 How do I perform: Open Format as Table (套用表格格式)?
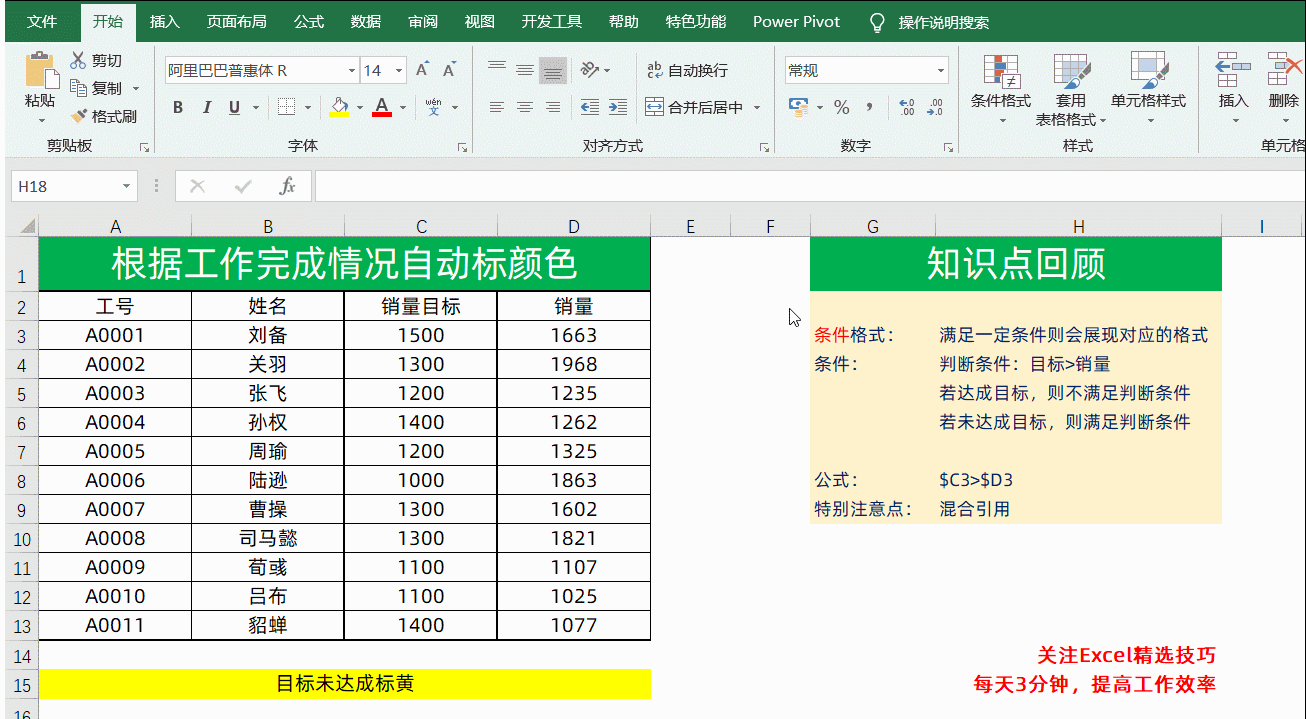[x=1071, y=89]
